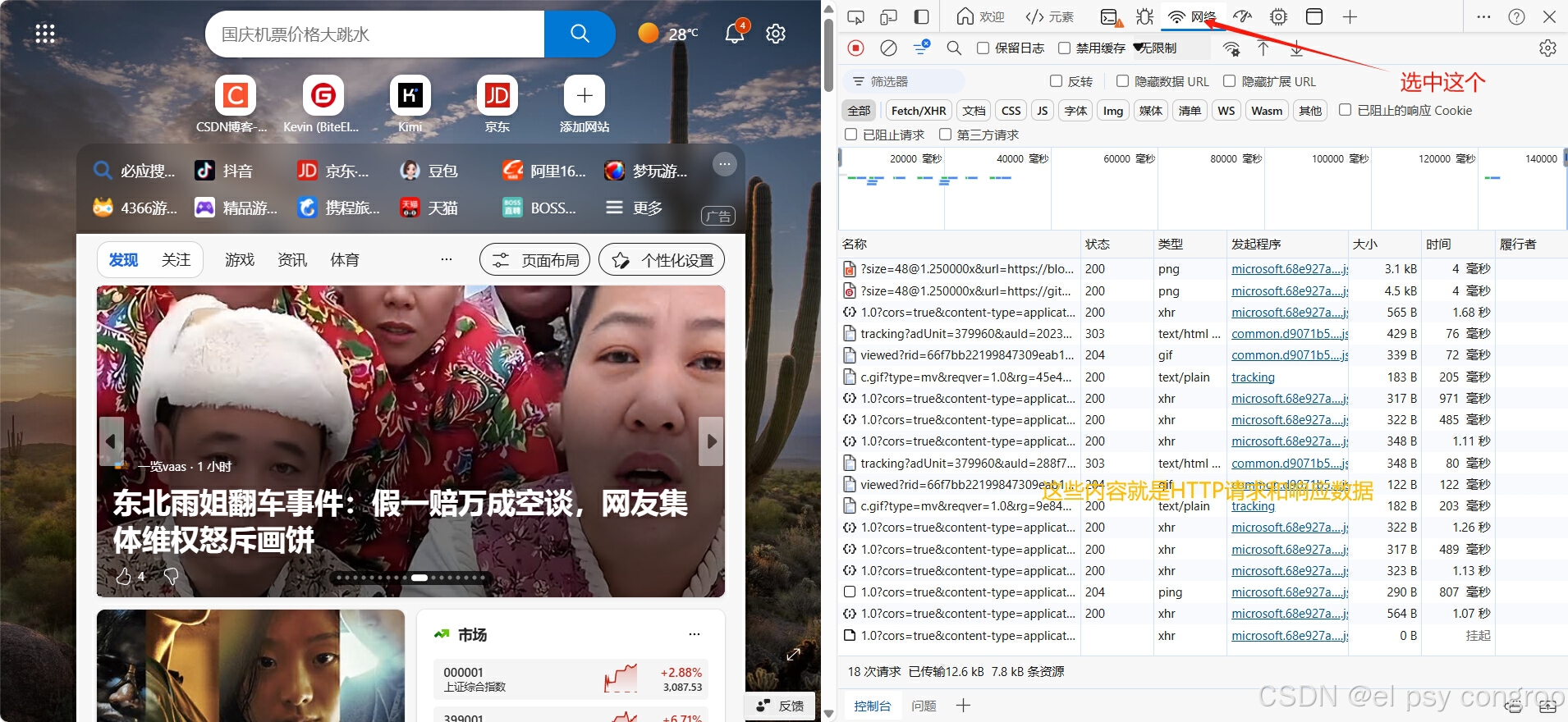Select the 游戏 feed tab

point(240,259)
